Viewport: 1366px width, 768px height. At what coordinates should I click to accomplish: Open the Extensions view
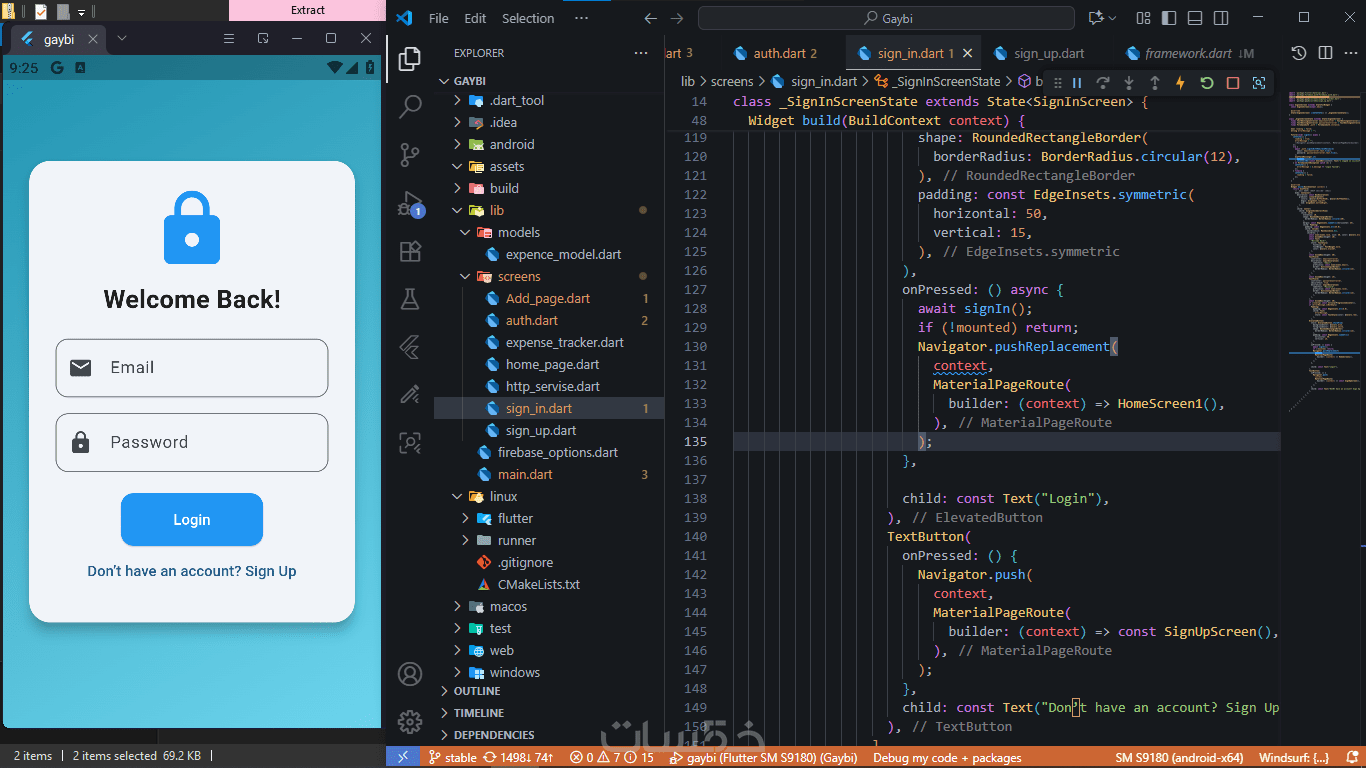click(x=410, y=251)
